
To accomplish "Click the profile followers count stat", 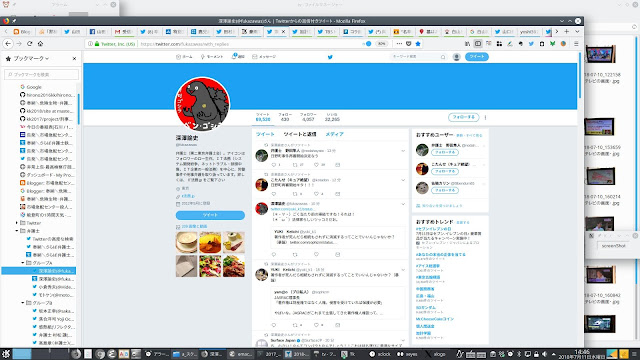I will pyautogui.click(x=308, y=117).
